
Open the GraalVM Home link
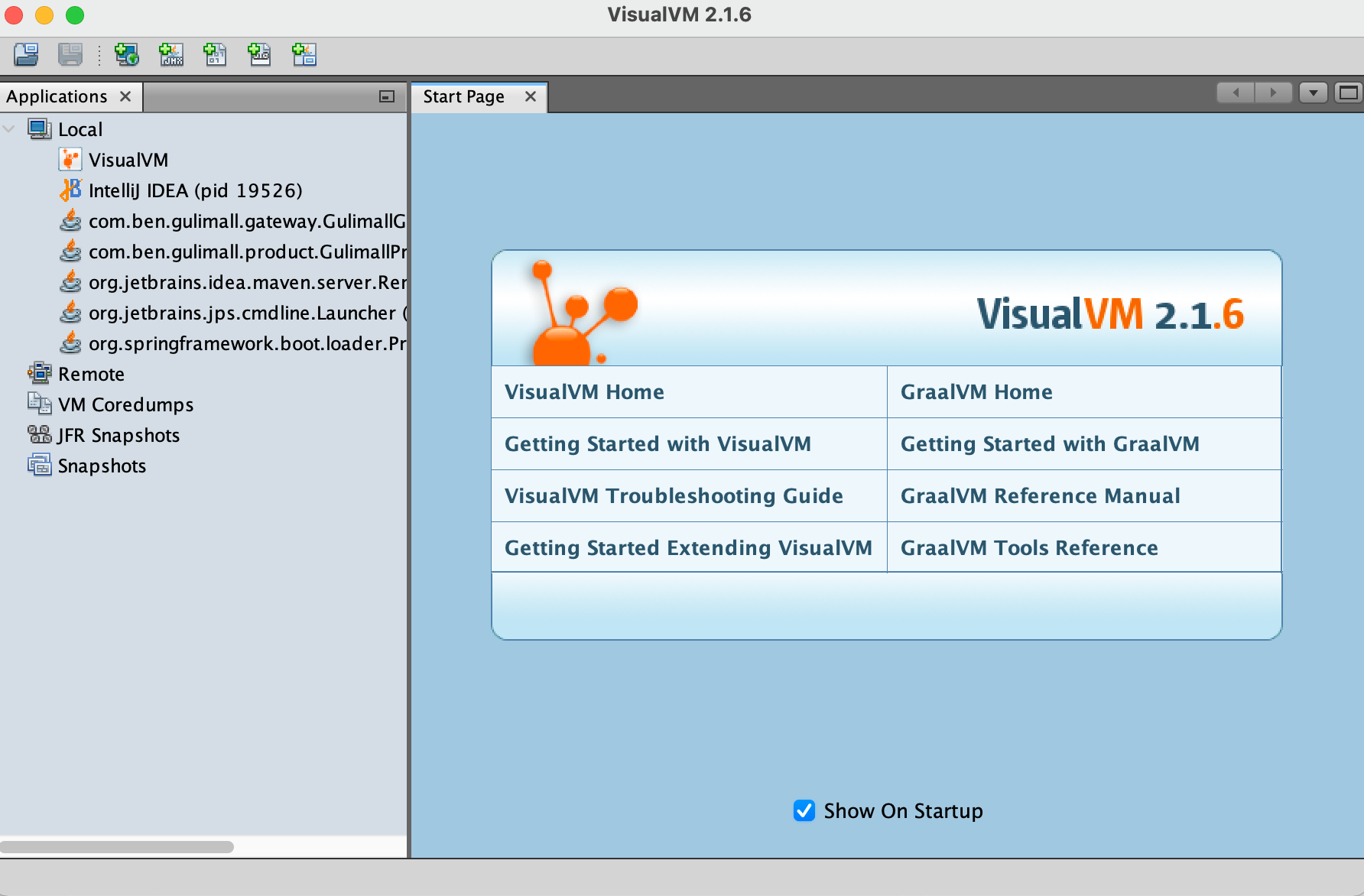point(976,392)
